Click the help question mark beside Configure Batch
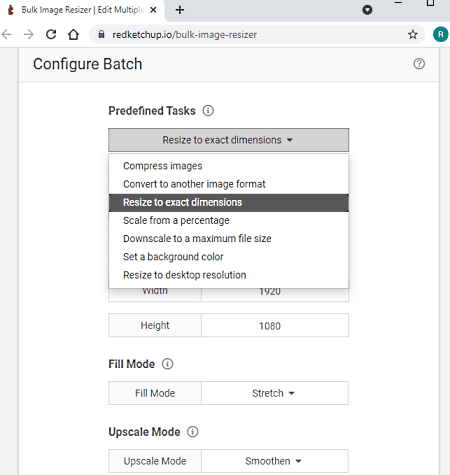Image resolution: width=450 pixels, height=475 pixels. click(x=419, y=64)
